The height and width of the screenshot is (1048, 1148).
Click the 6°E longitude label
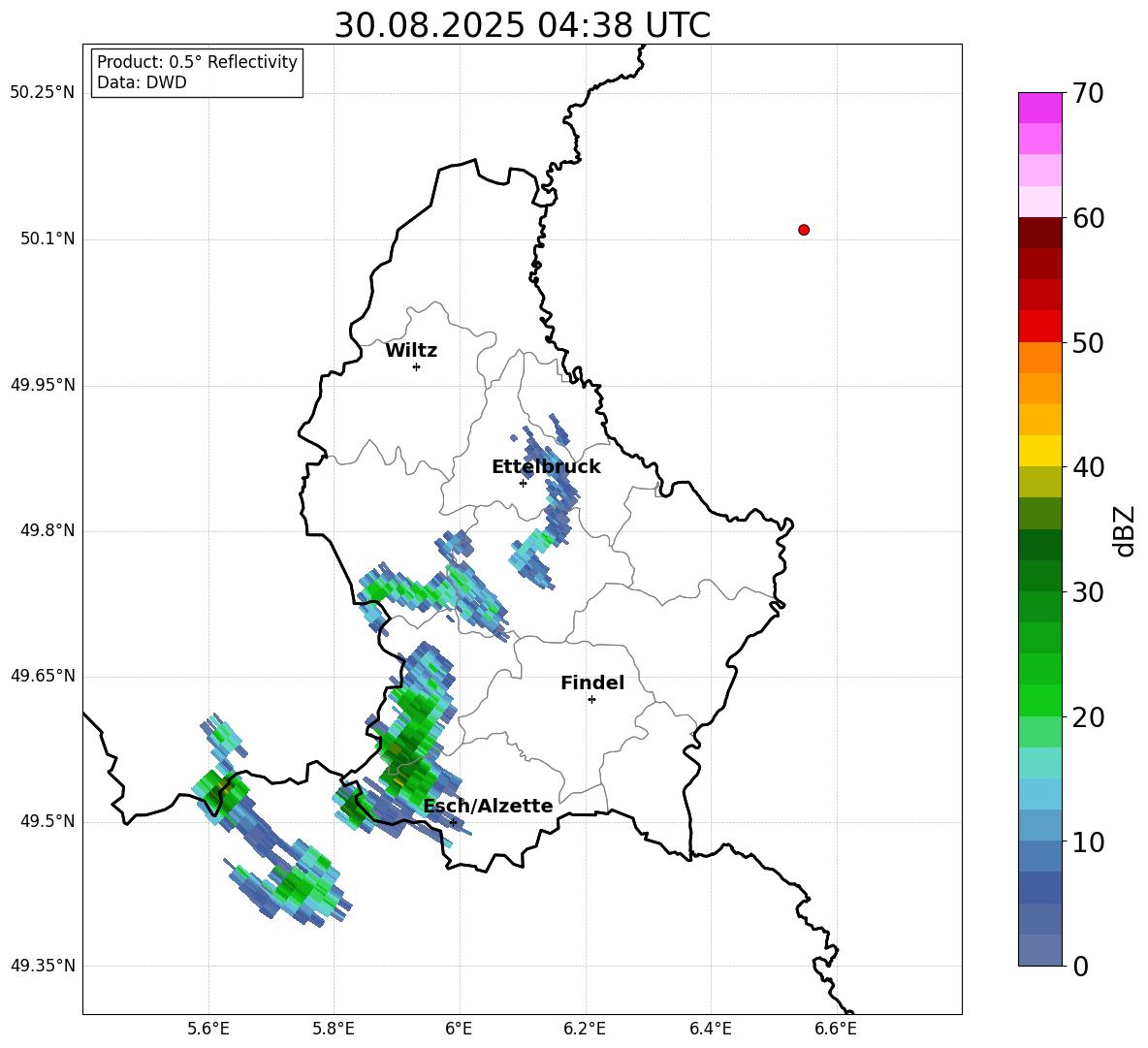(x=459, y=1029)
